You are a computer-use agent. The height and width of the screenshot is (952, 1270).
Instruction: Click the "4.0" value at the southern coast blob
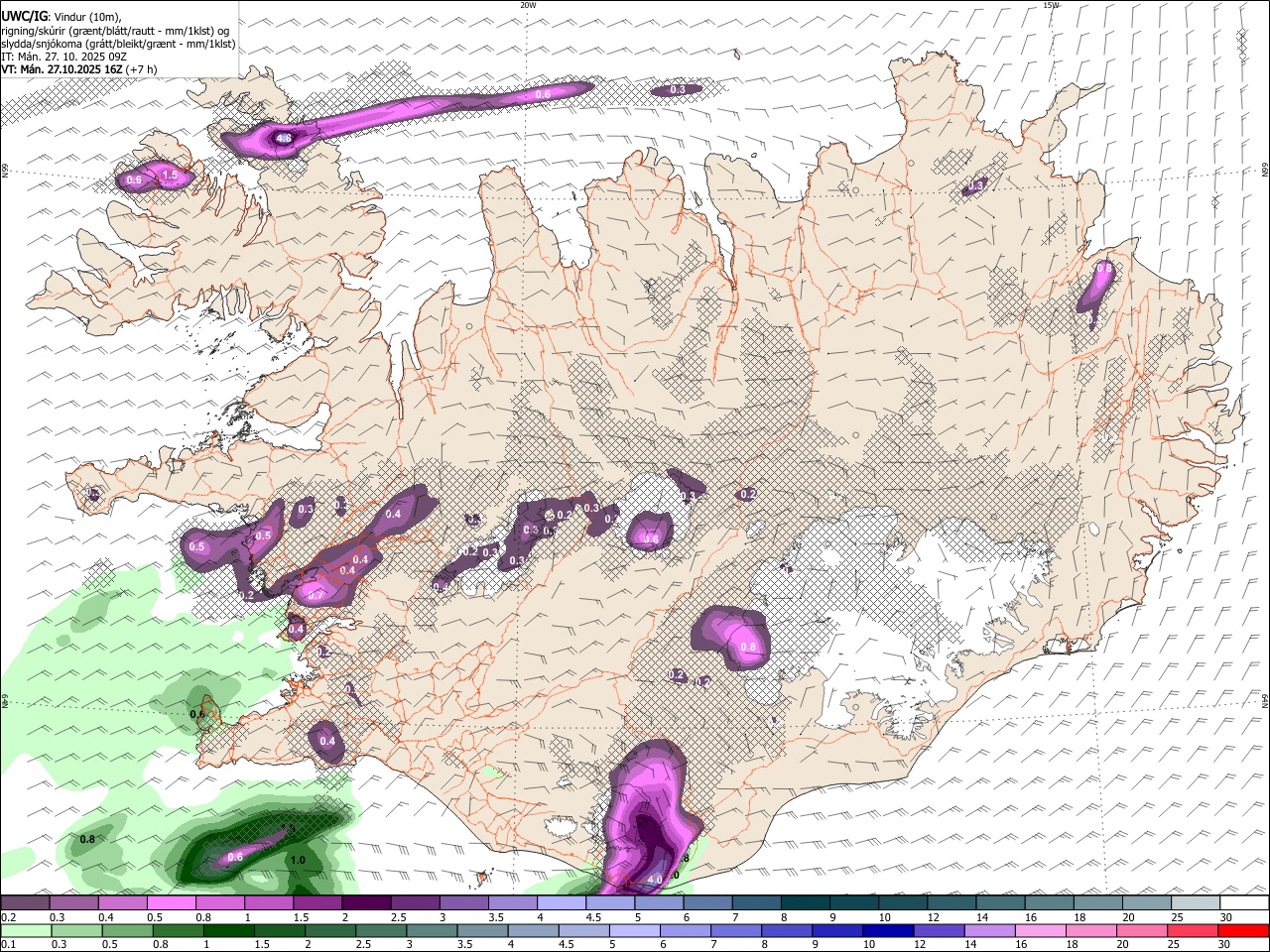[655, 880]
